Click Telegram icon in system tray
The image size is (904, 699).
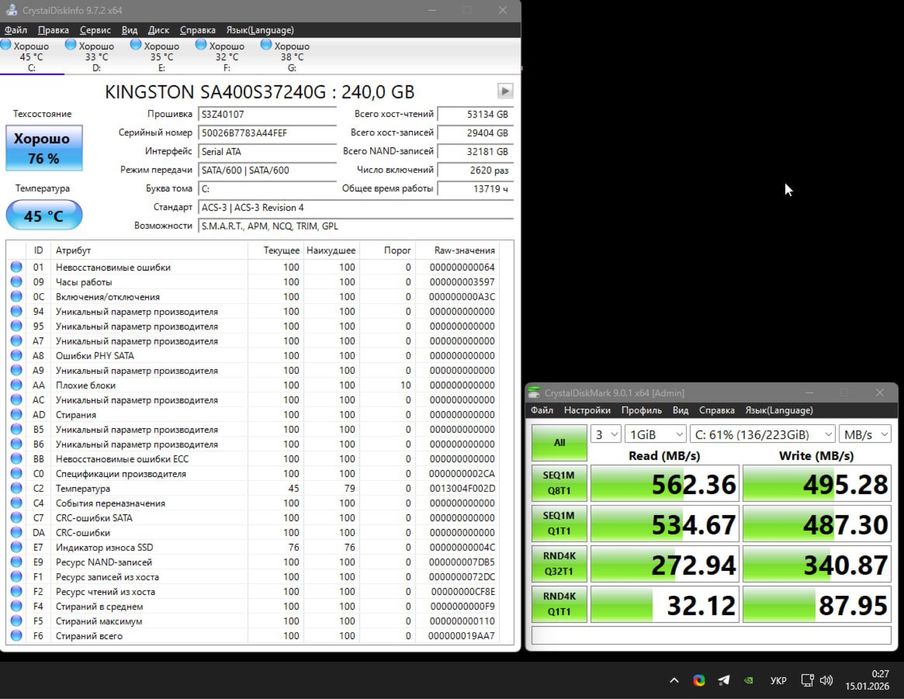[x=724, y=681]
